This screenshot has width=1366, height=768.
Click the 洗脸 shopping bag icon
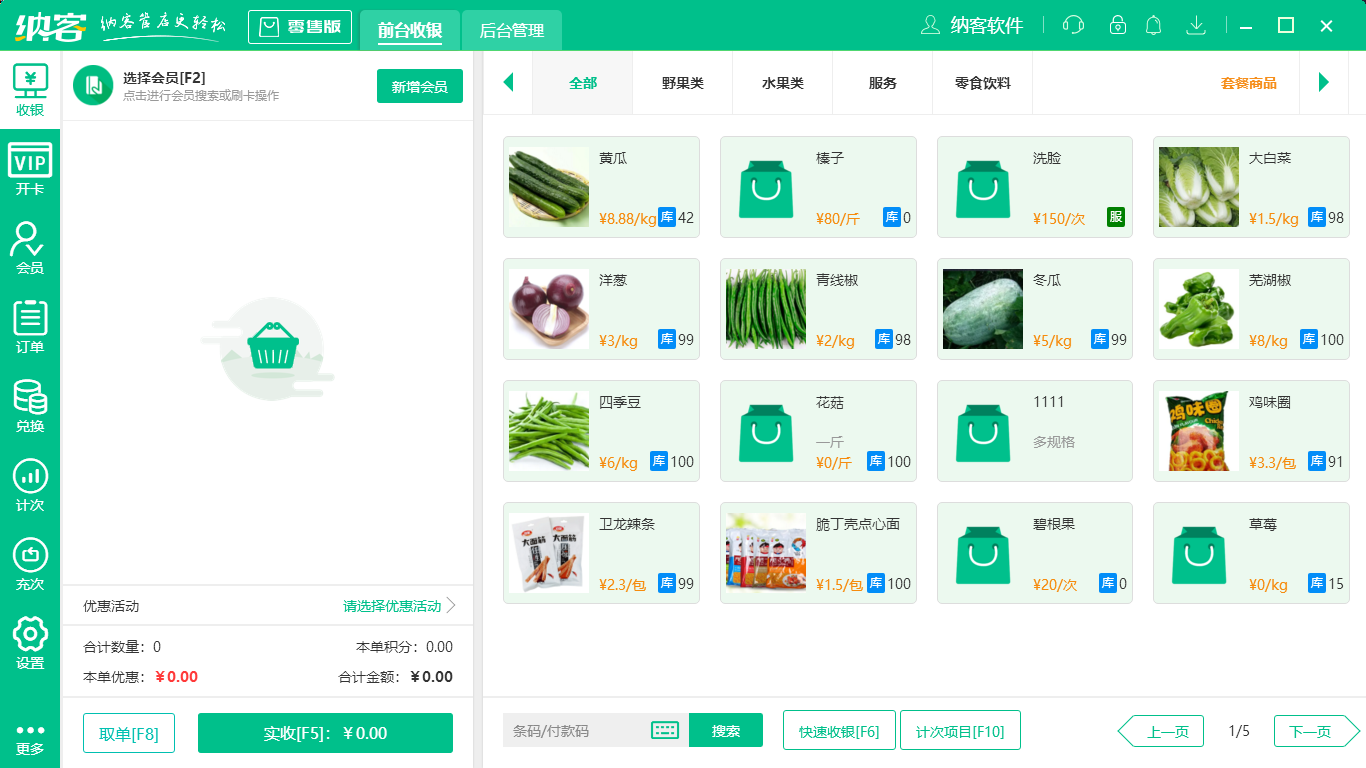click(x=983, y=187)
